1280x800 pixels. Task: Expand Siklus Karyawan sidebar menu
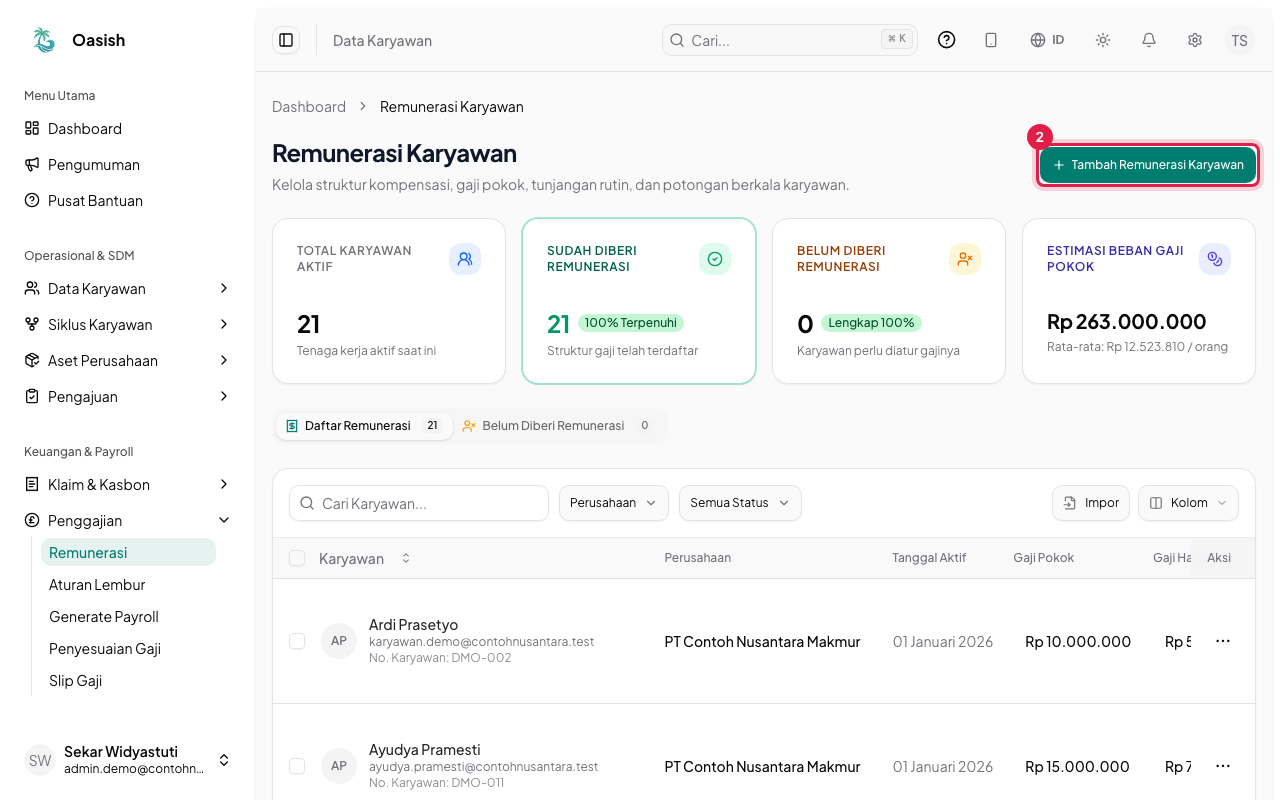click(x=127, y=325)
